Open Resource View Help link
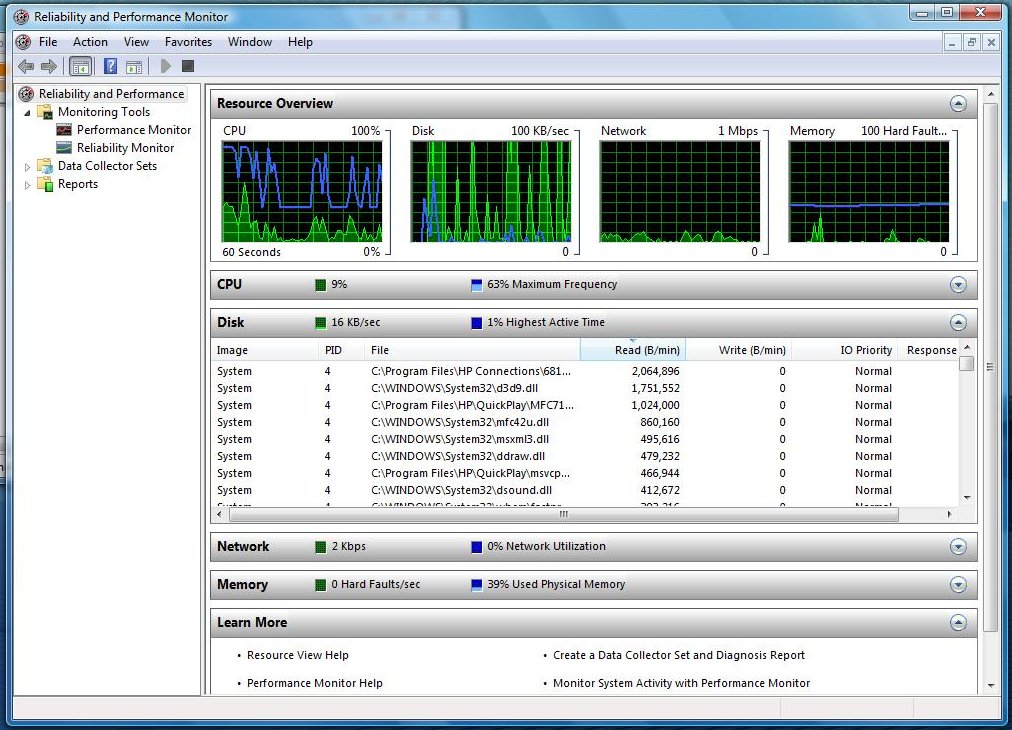Viewport: 1012px width, 730px height. [x=296, y=655]
